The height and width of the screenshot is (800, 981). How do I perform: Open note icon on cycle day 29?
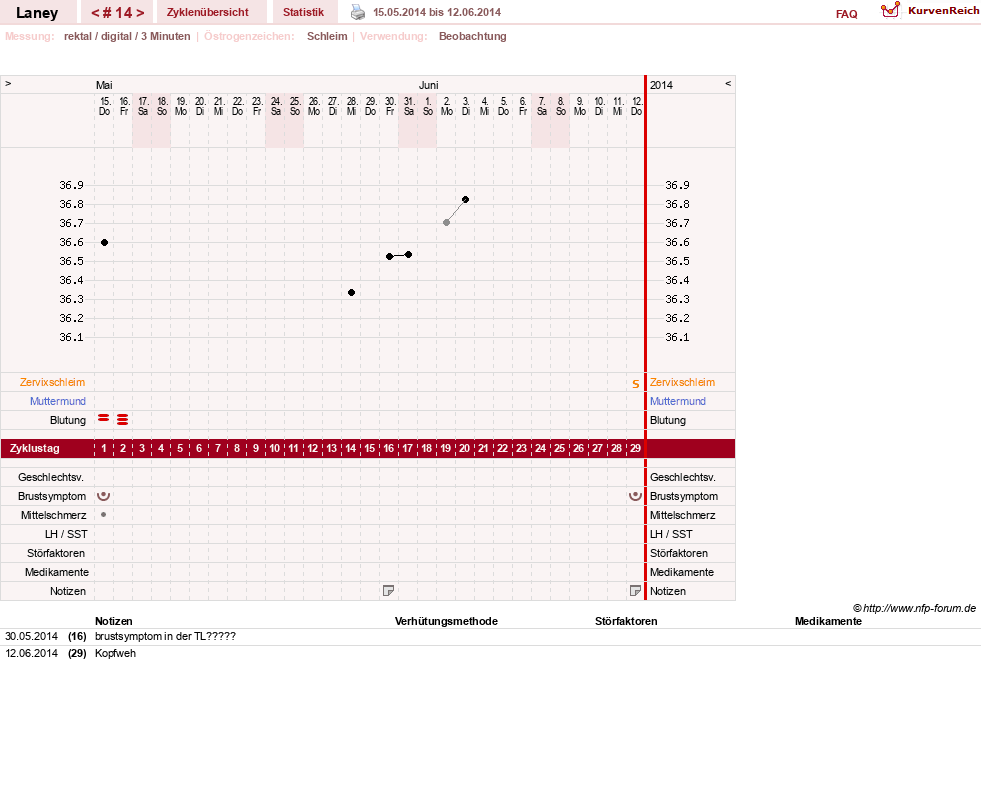635,590
